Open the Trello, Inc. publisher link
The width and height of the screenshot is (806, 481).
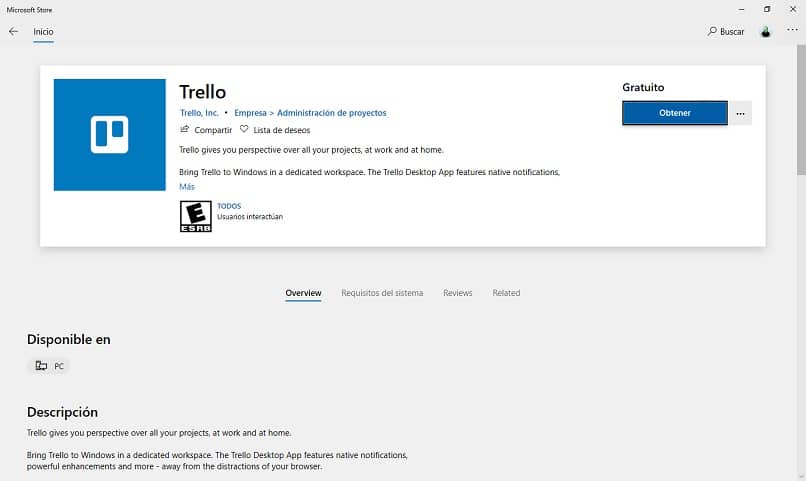coord(199,113)
